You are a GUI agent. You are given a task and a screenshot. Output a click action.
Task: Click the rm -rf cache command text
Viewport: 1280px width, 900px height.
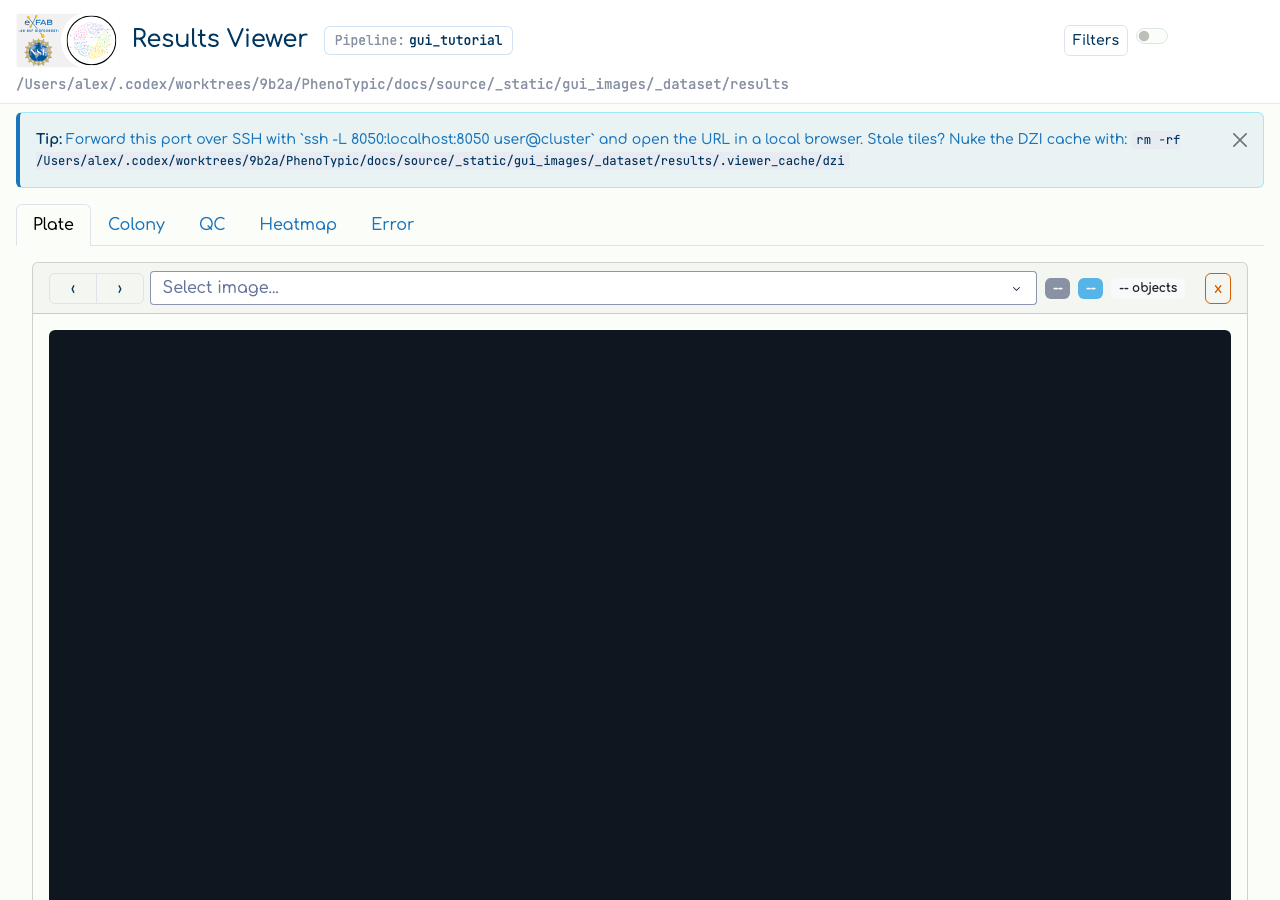pyautogui.click(x=608, y=150)
